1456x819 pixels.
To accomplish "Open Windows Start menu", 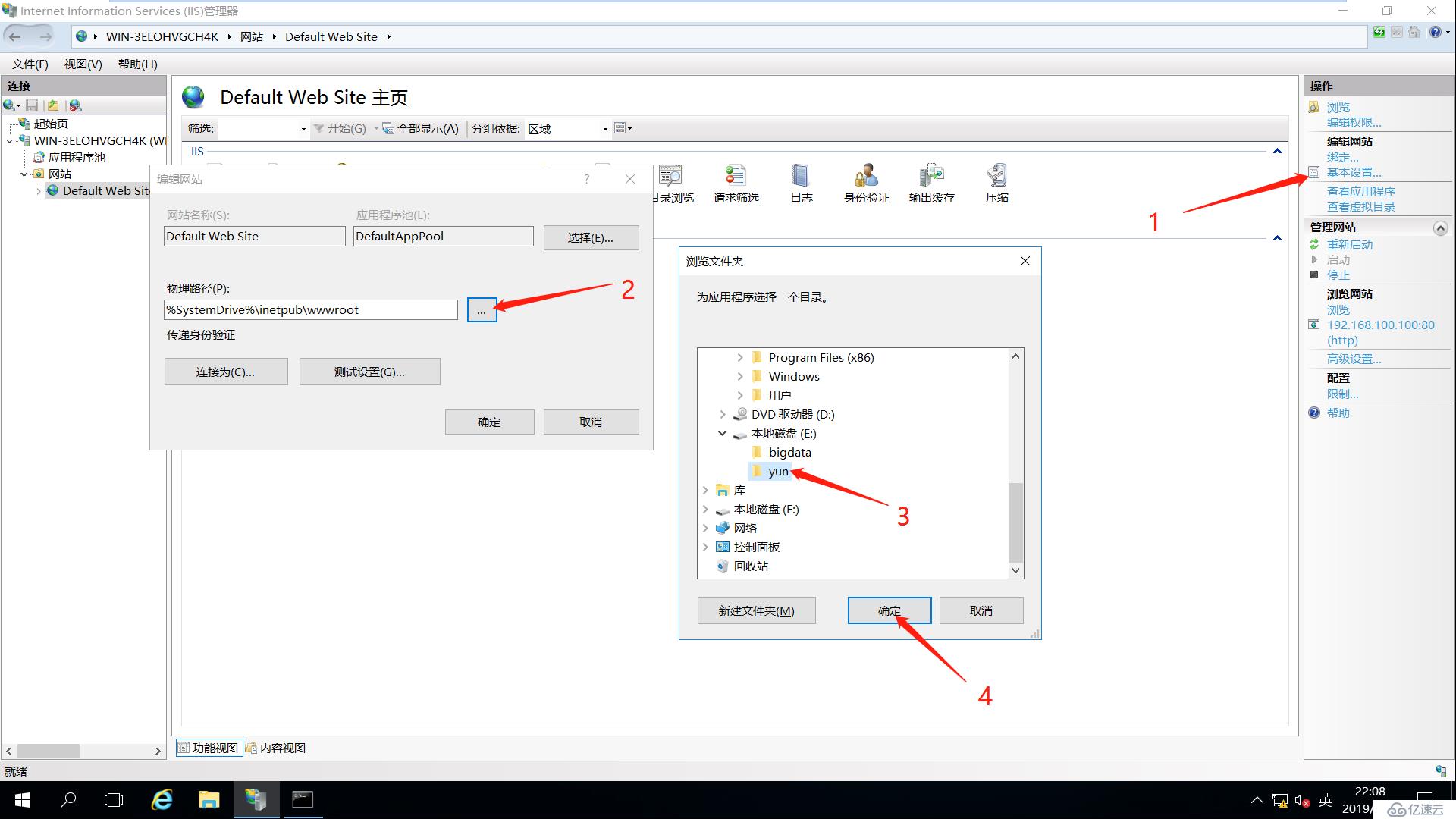I will pyautogui.click(x=23, y=800).
